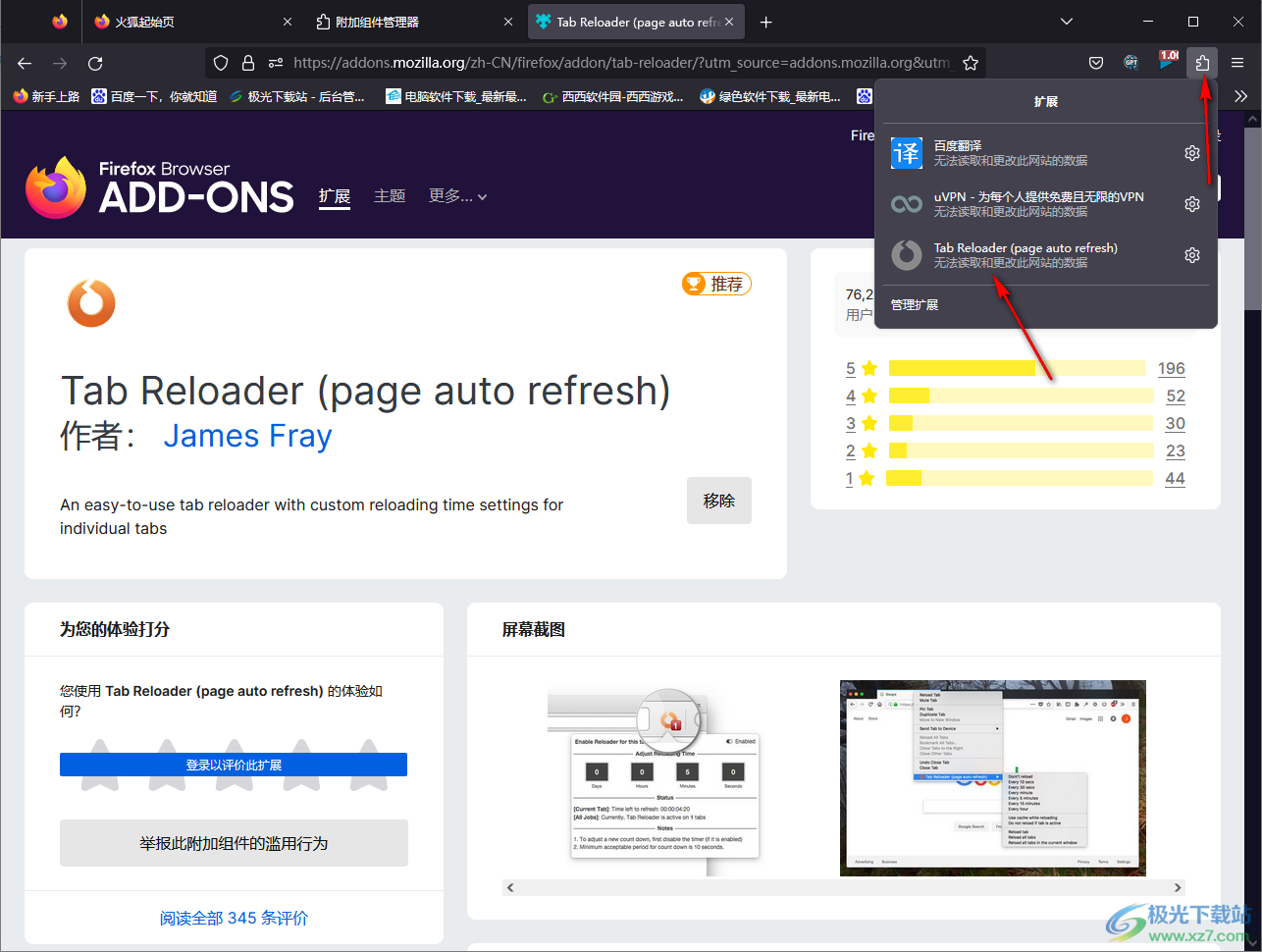Open the Extensions puzzle button
Viewport: 1262px width, 952px height.
click(1202, 63)
